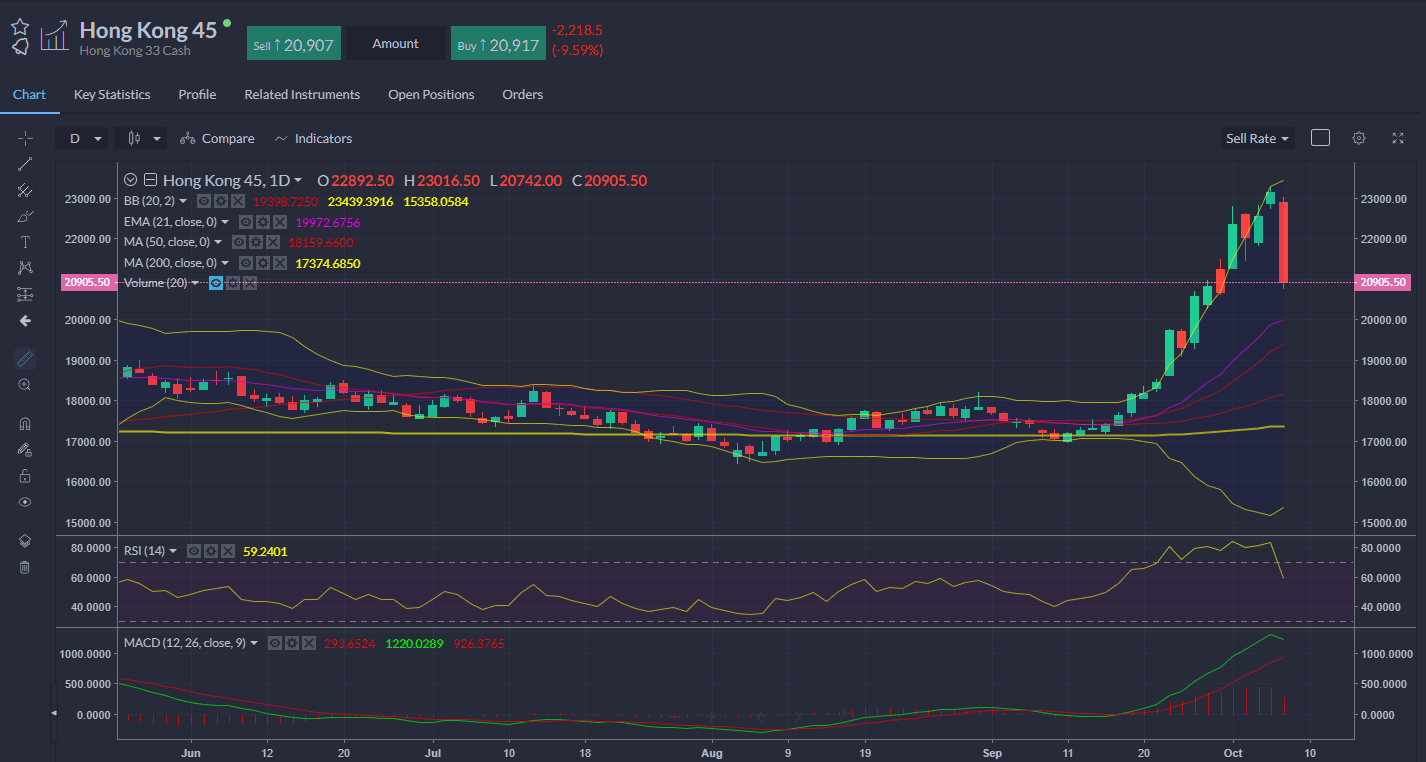
Task: Open the Sell Rate dropdown
Action: (x=1257, y=138)
